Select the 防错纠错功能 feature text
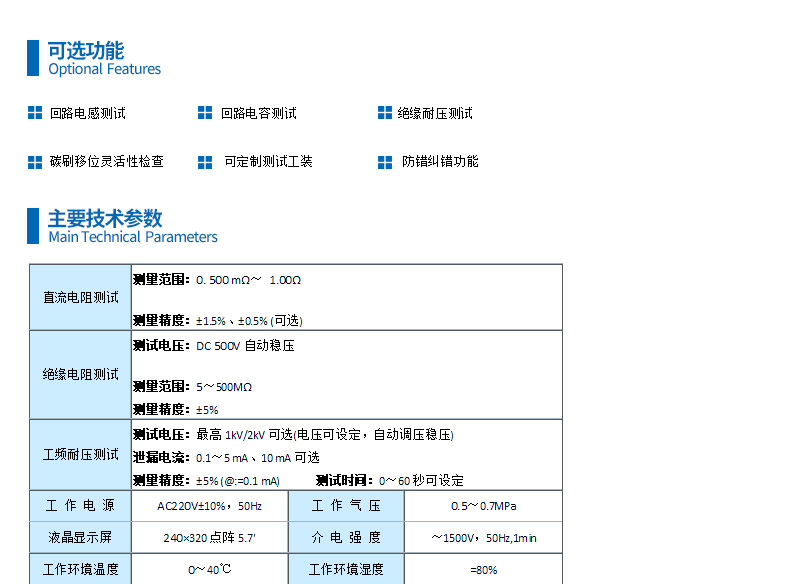 [x=440, y=161]
